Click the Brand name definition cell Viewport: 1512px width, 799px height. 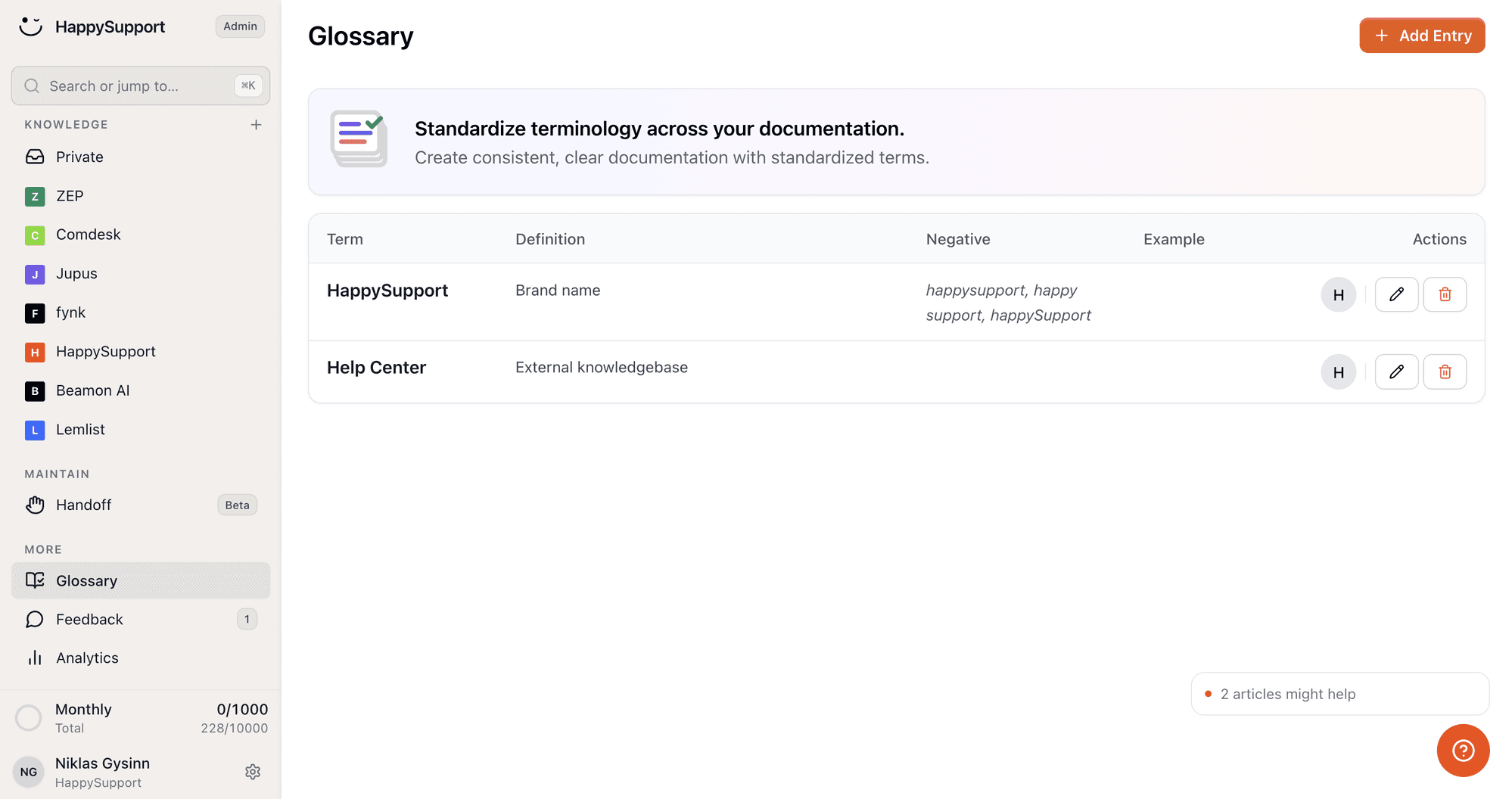coord(558,291)
